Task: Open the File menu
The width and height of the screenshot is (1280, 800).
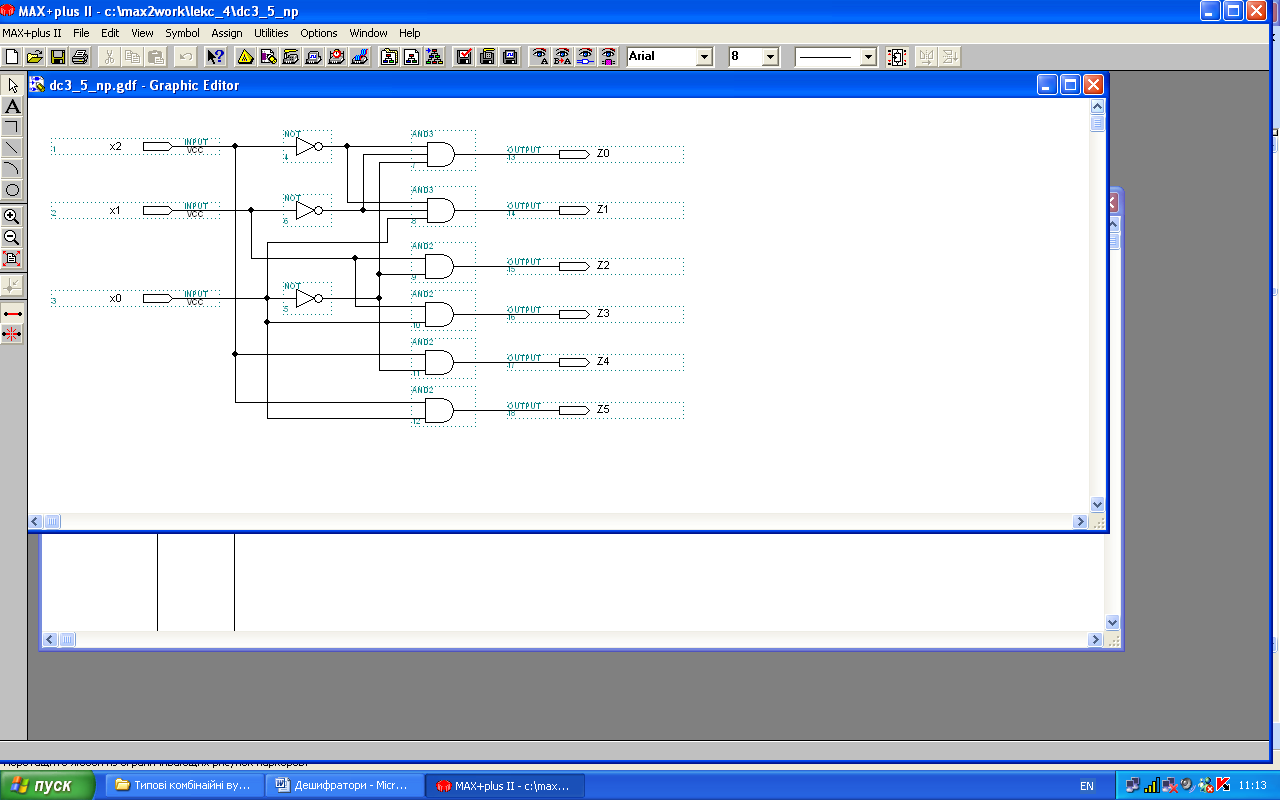Action: 81,33
